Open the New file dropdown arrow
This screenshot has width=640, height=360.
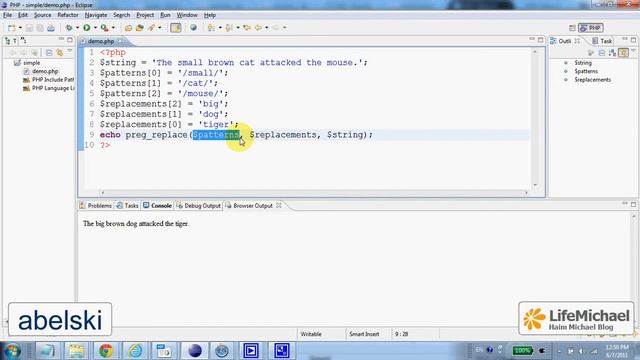tap(20, 28)
